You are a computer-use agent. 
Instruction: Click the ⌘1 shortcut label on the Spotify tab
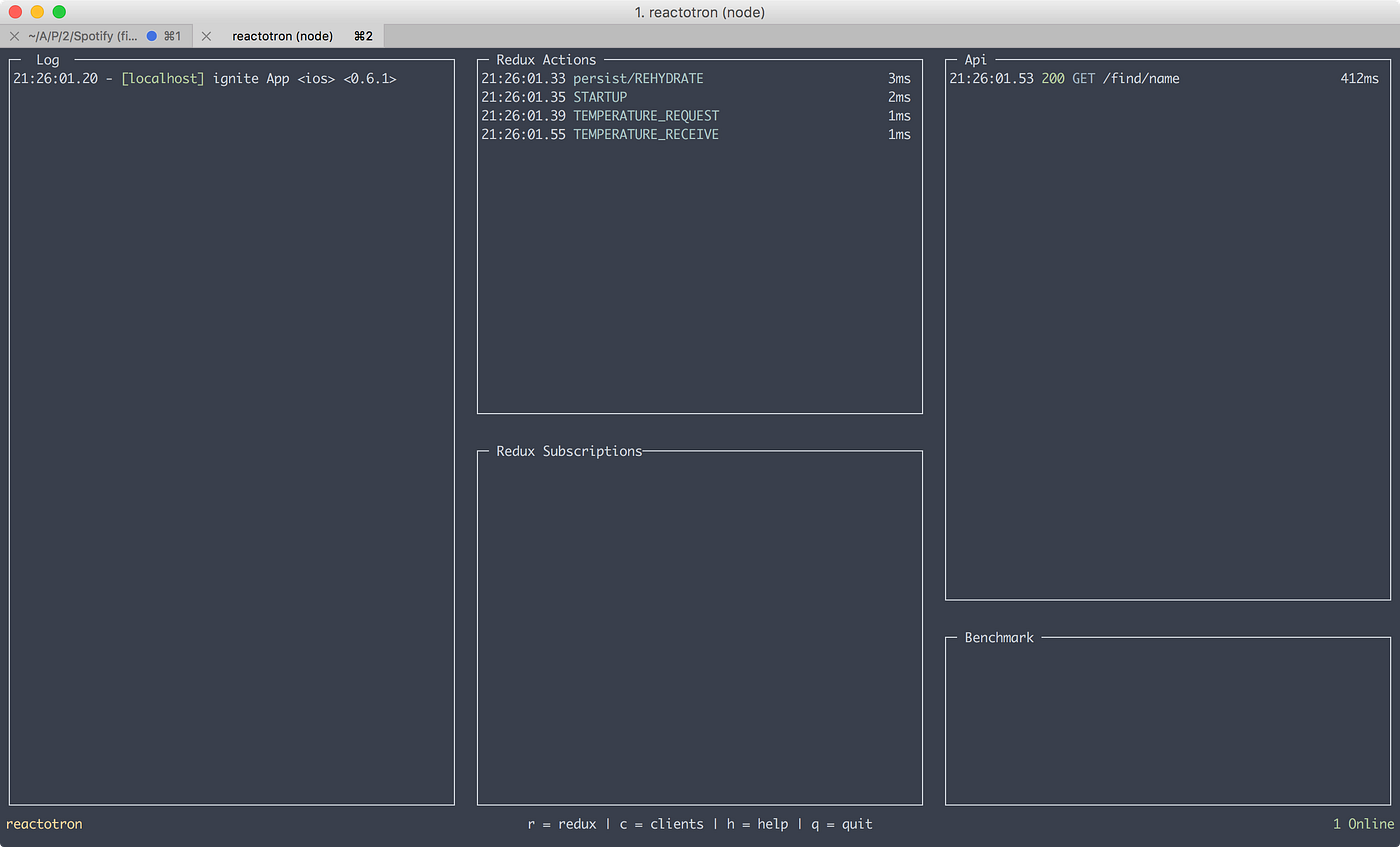point(172,36)
